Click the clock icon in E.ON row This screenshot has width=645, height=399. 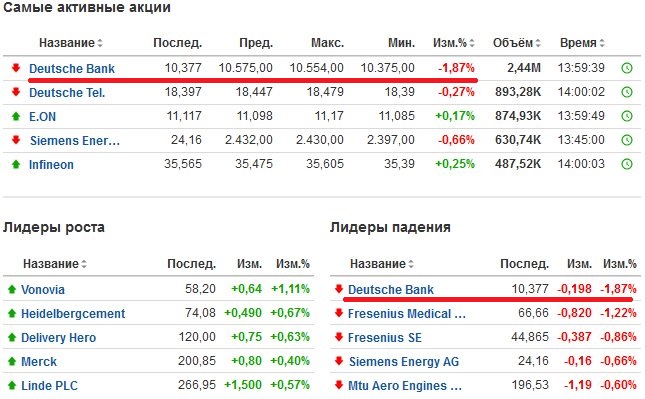tap(626, 116)
